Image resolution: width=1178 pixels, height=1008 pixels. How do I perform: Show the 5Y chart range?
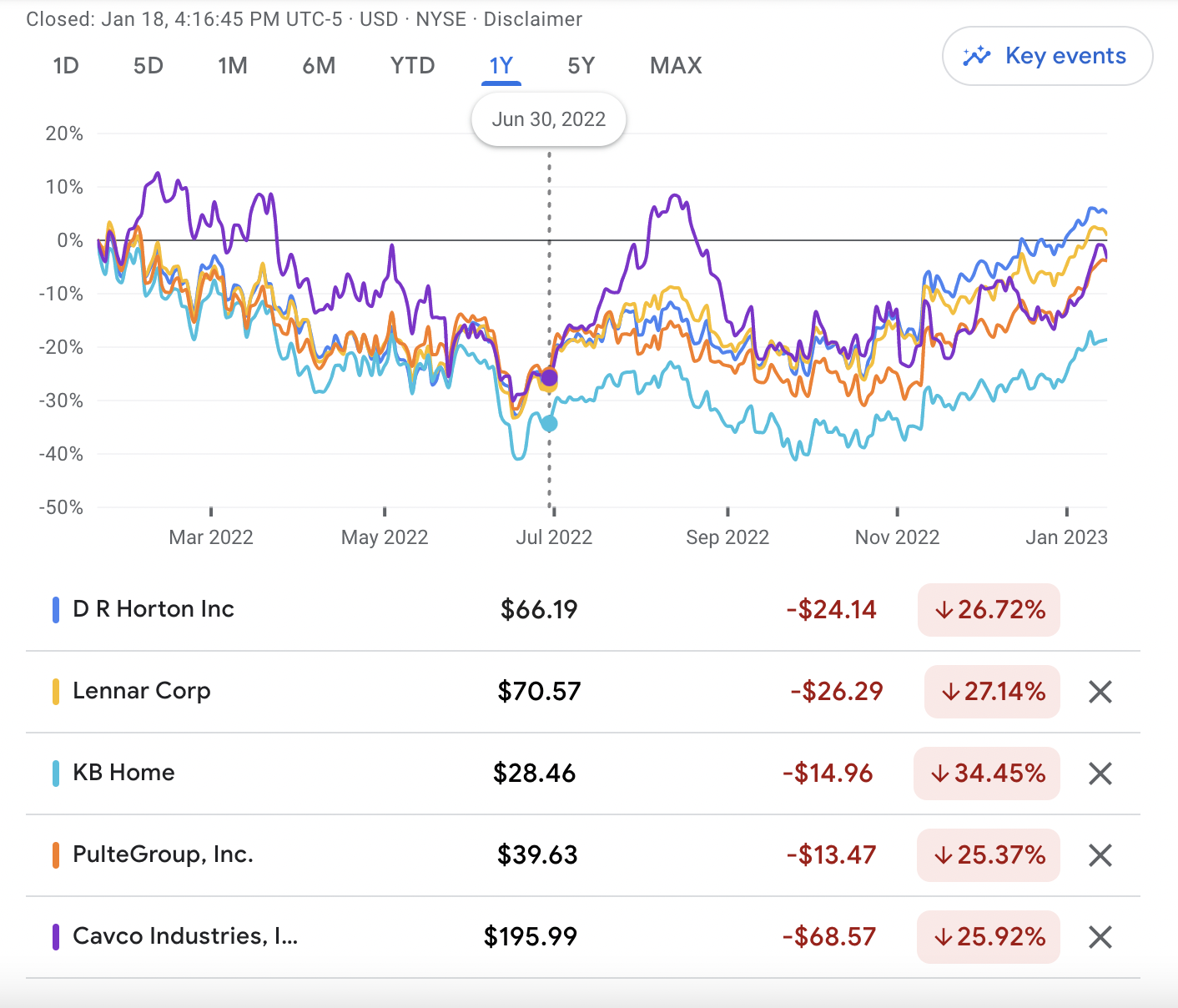(x=581, y=66)
